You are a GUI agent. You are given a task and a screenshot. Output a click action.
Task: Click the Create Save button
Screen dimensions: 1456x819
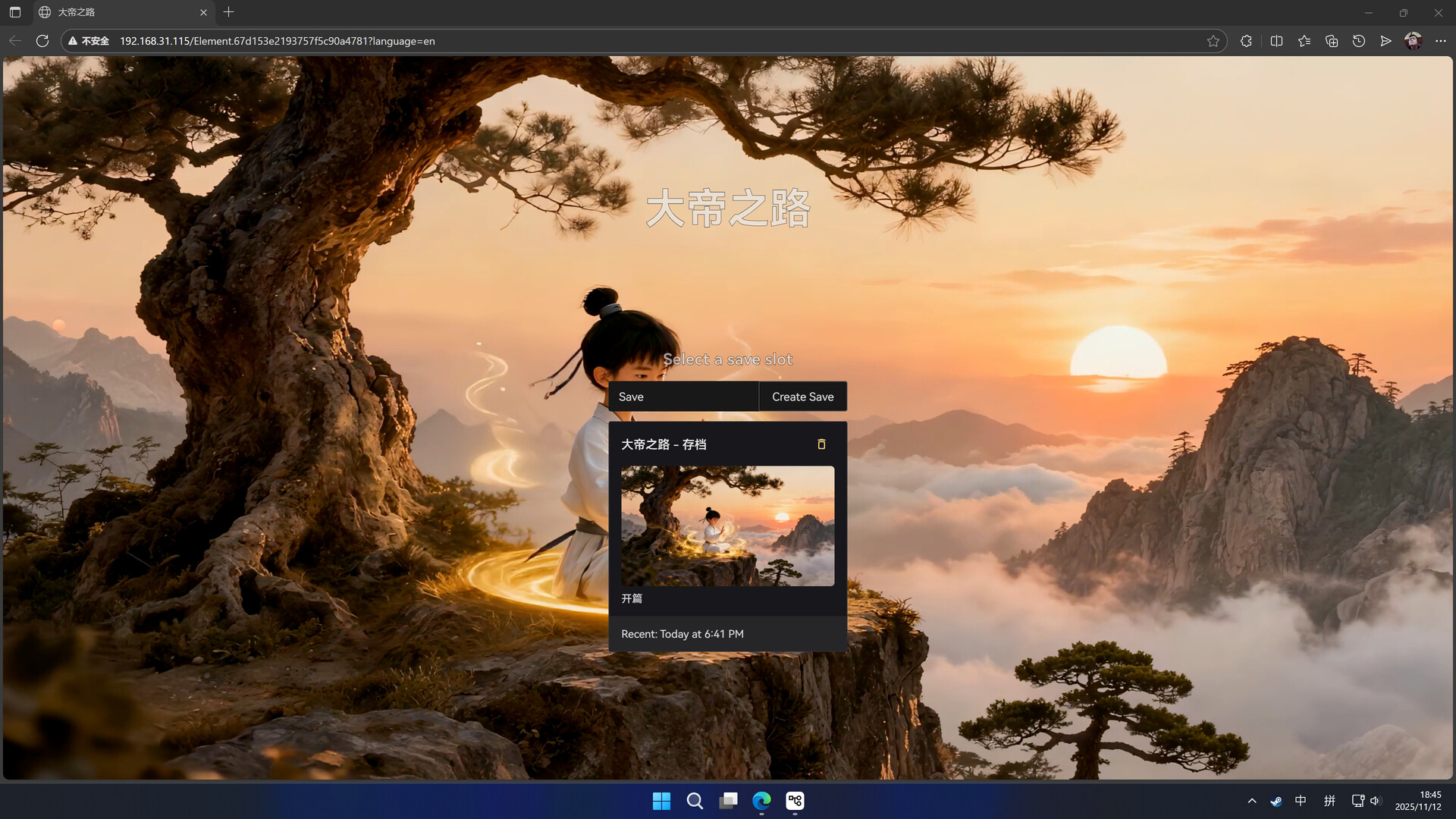point(802,396)
